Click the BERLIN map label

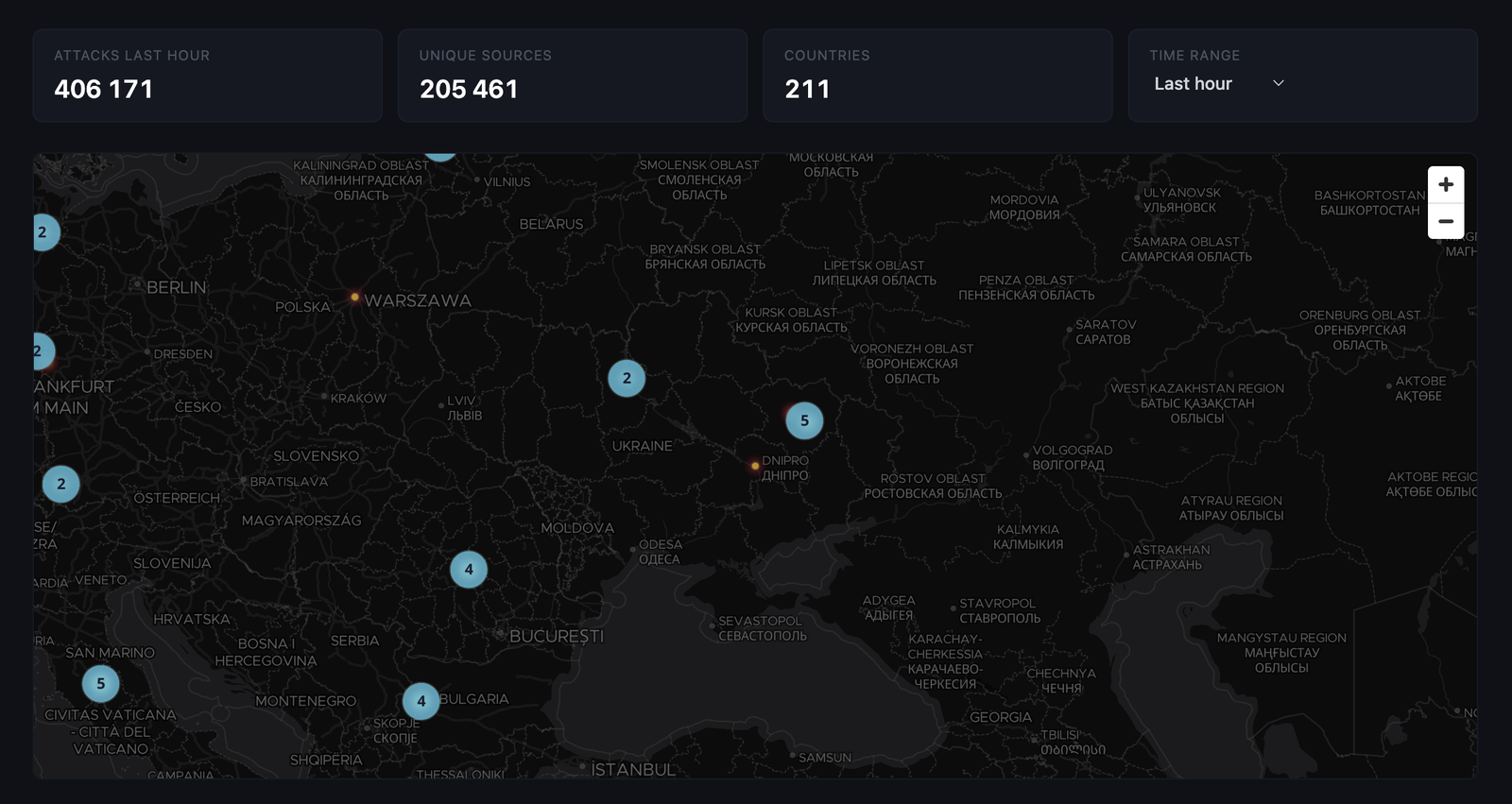tap(176, 287)
